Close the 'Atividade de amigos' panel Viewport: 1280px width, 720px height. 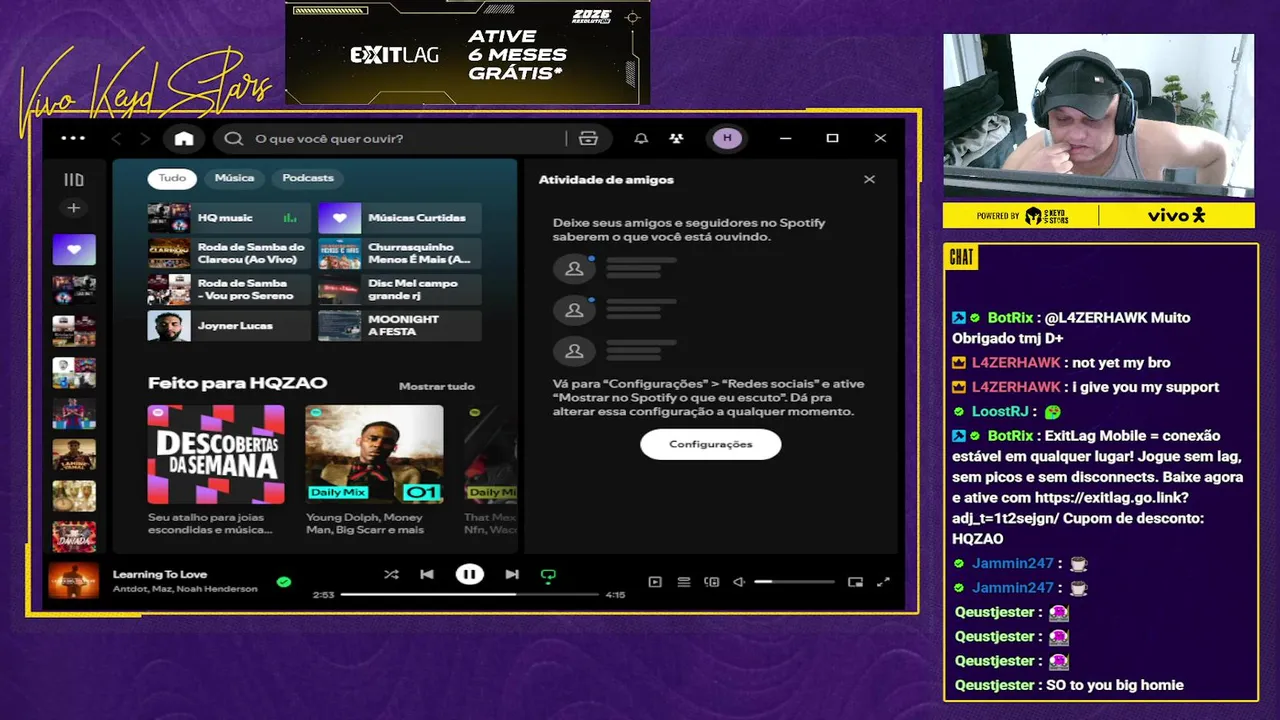(869, 179)
